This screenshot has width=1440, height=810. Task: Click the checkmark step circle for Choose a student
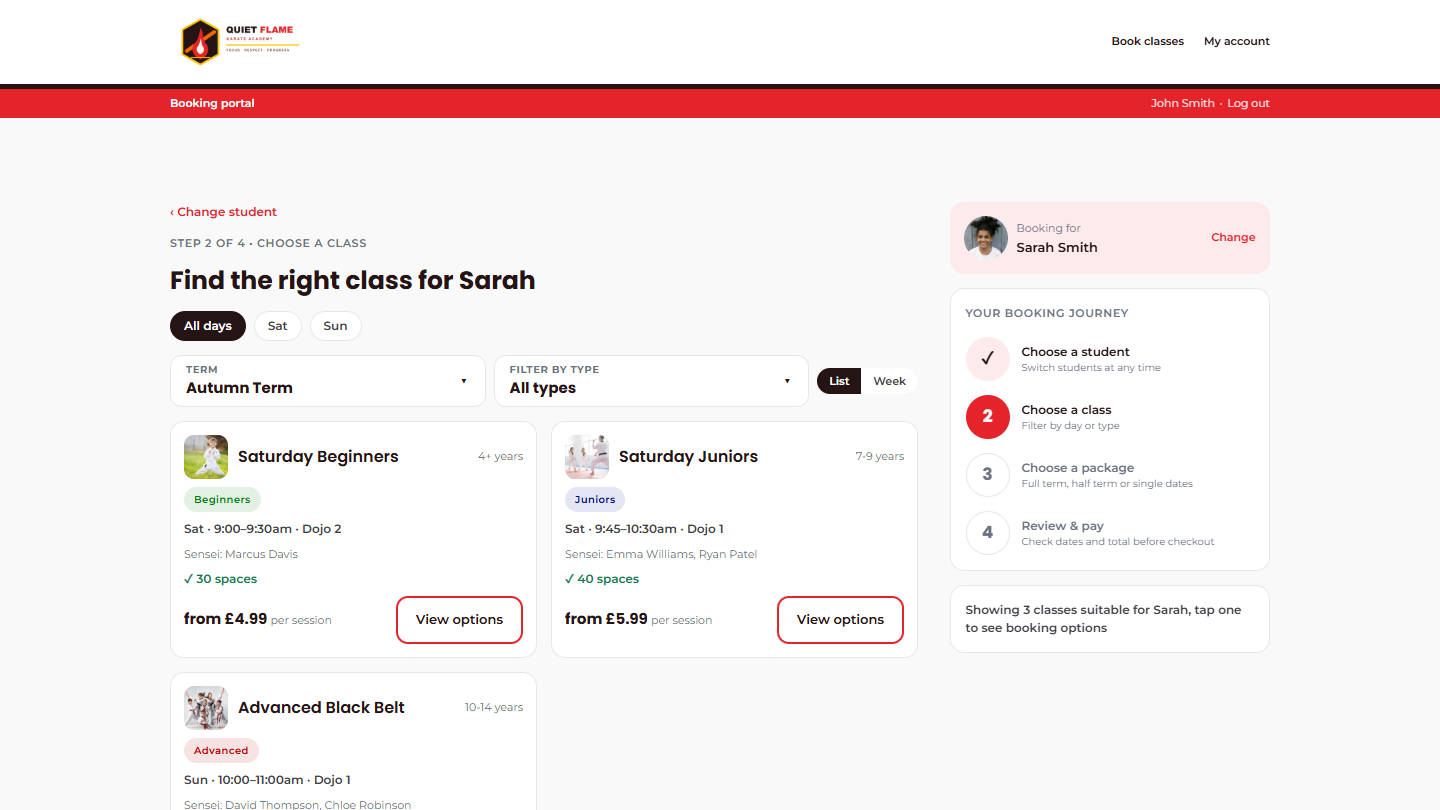click(x=988, y=359)
